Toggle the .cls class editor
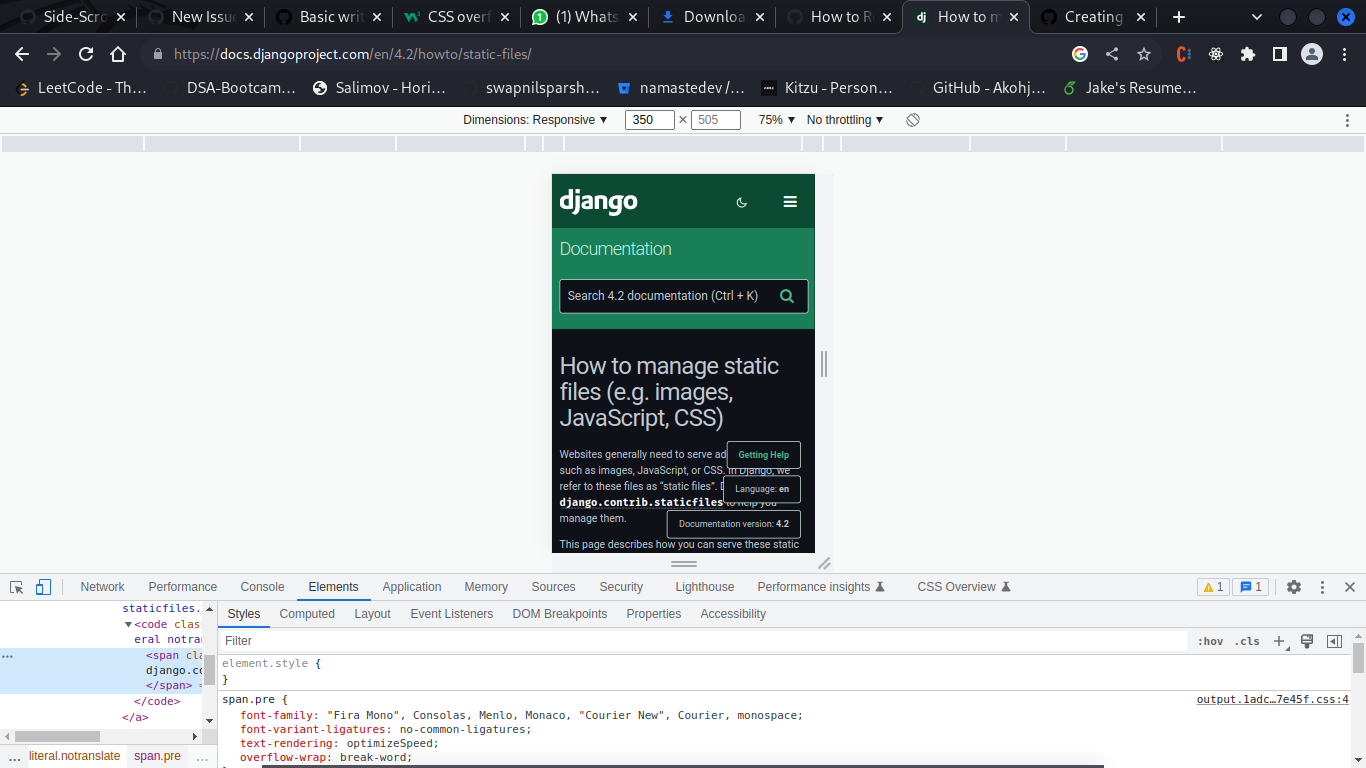1366x768 pixels. click(x=1247, y=641)
